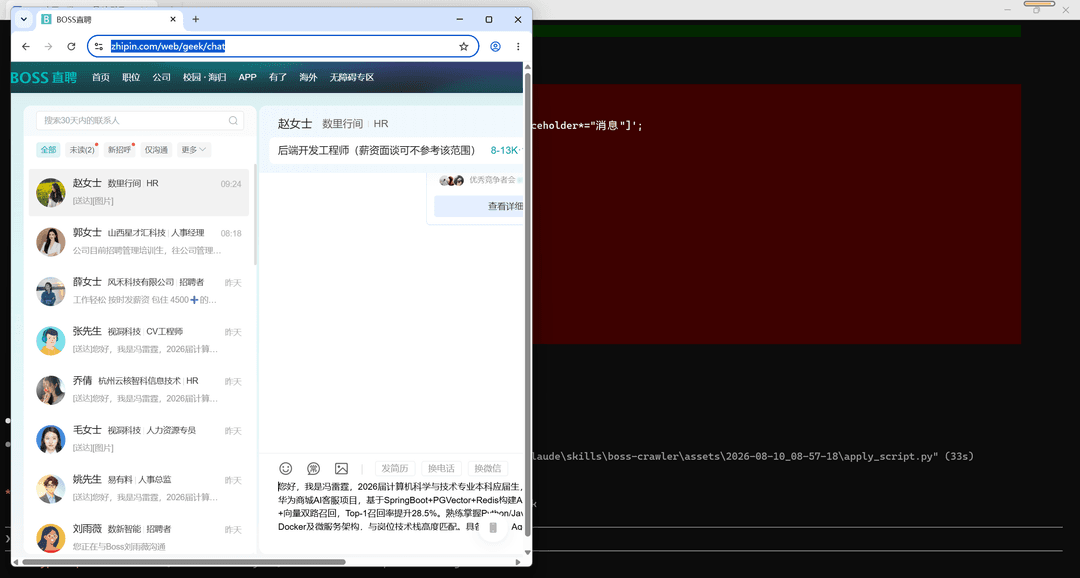Image resolution: width=1080 pixels, height=578 pixels.
Task: Select the 新招呼 filter tab
Action: [x=119, y=149]
